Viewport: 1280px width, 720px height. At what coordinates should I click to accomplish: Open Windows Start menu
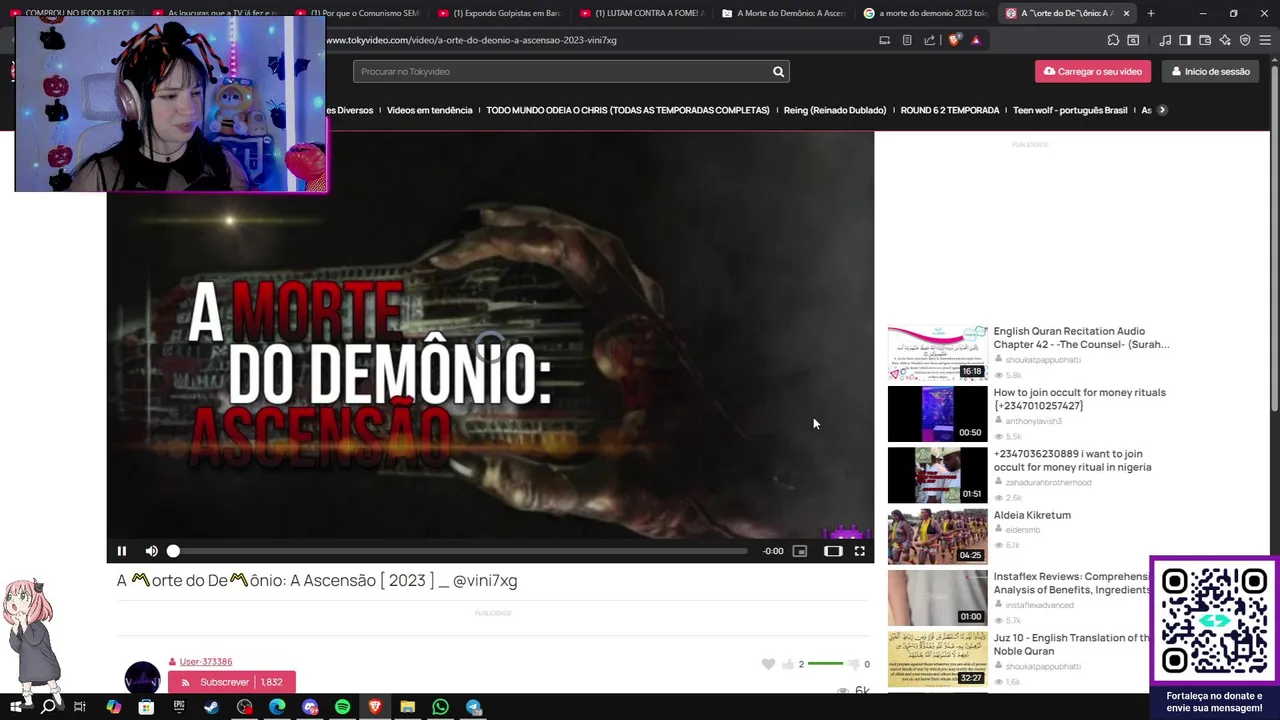pyautogui.click(x=15, y=707)
